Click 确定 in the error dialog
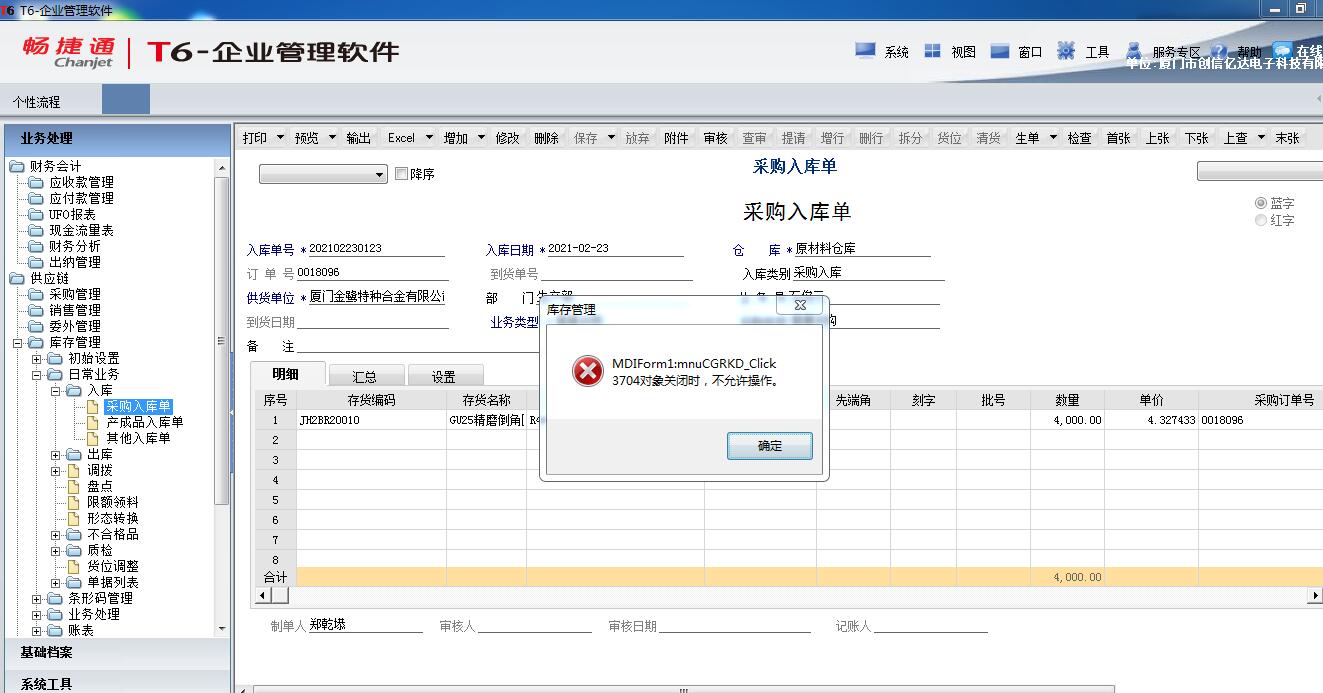The width and height of the screenshot is (1323, 693). tap(769, 446)
